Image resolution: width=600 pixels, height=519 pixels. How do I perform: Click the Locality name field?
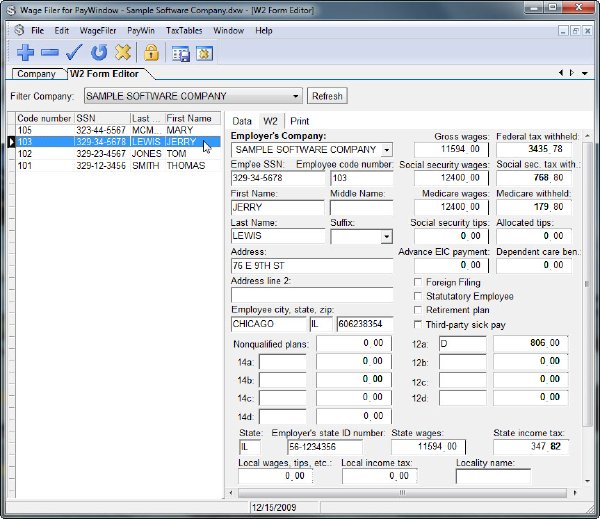(x=493, y=477)
